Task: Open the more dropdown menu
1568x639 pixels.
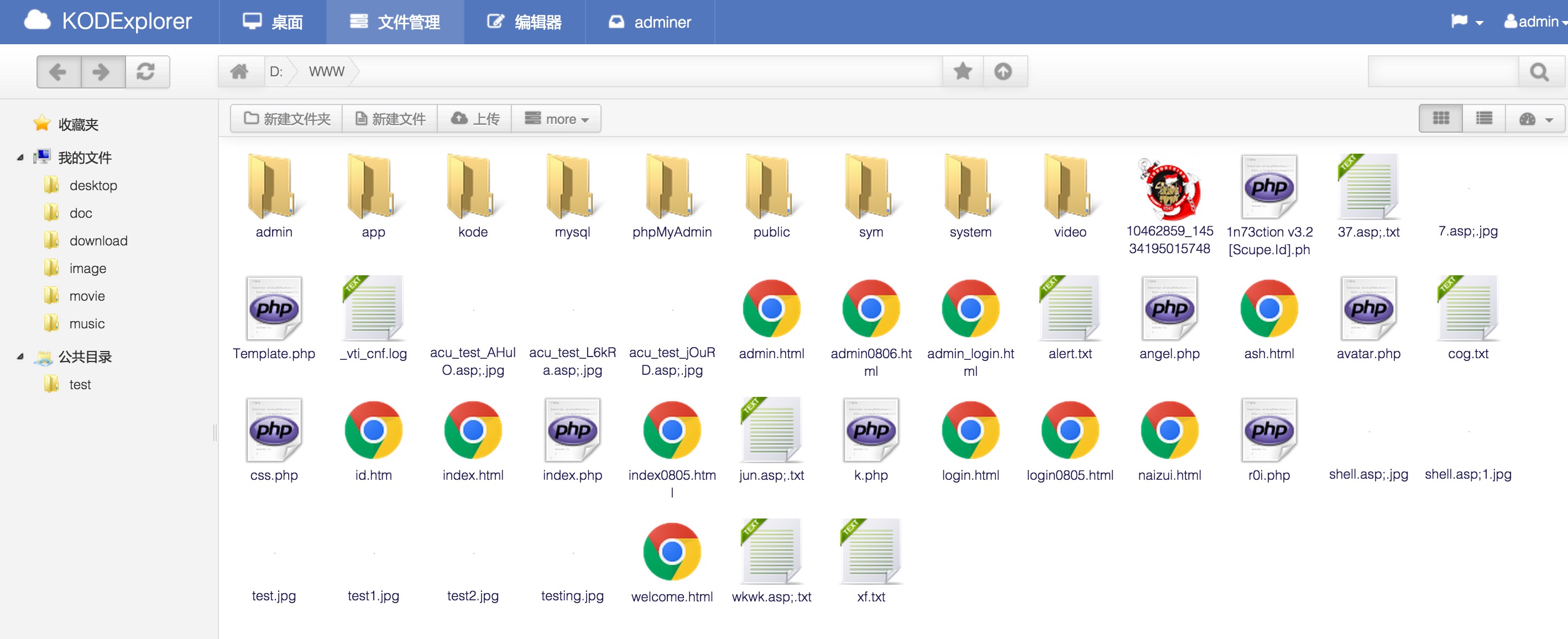Action: 556,119
